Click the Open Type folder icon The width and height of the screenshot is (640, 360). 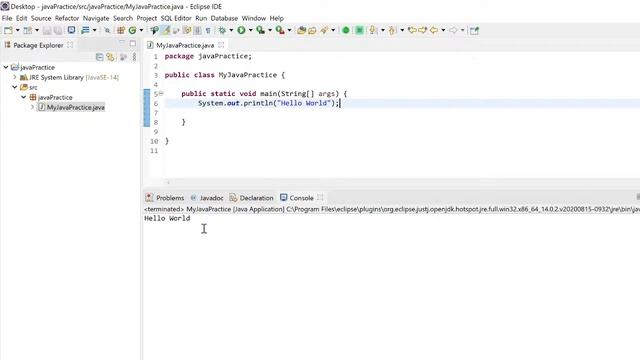pos(302,30)
